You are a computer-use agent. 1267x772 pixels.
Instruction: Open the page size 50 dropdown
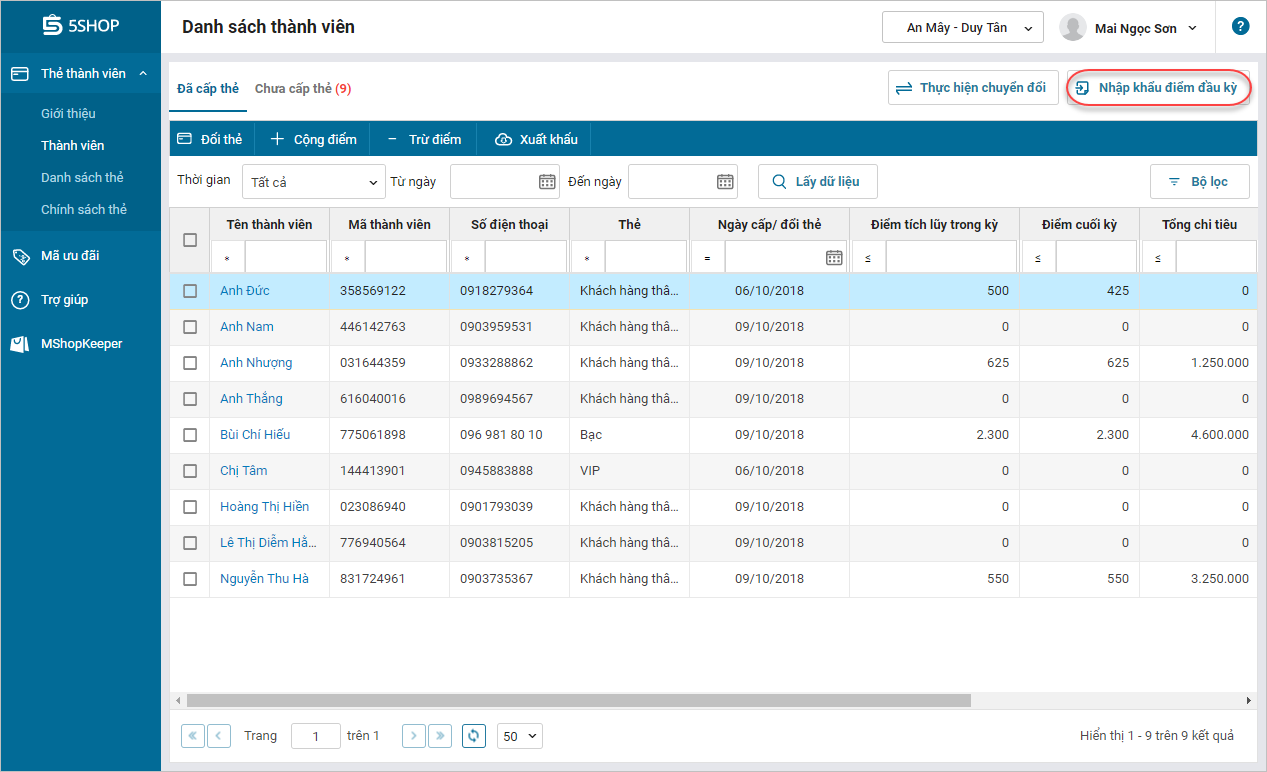pyautogui.click(x=519, y=736)
